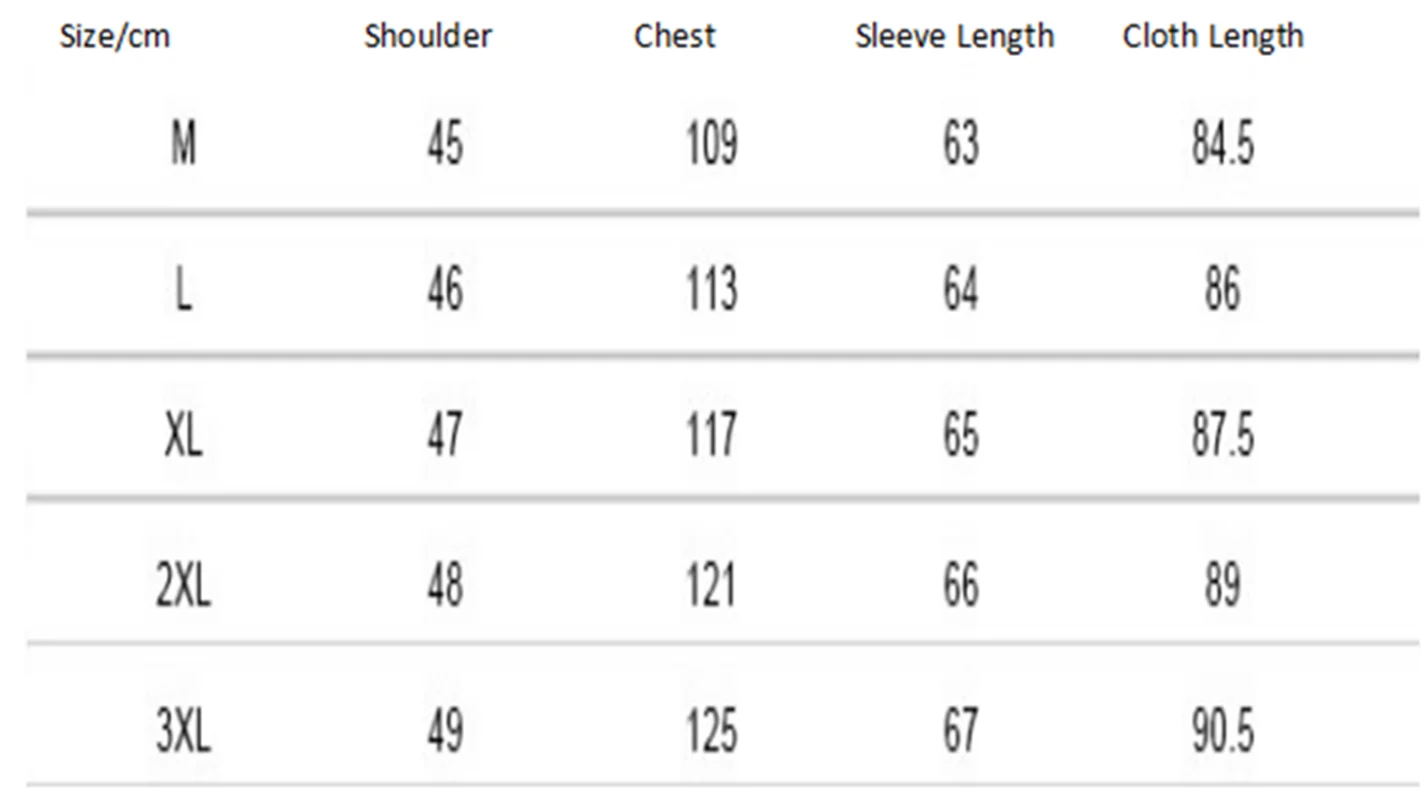Click the Shoulder column header
Viewport: 1428px width, 800px height.
(427, 37)
